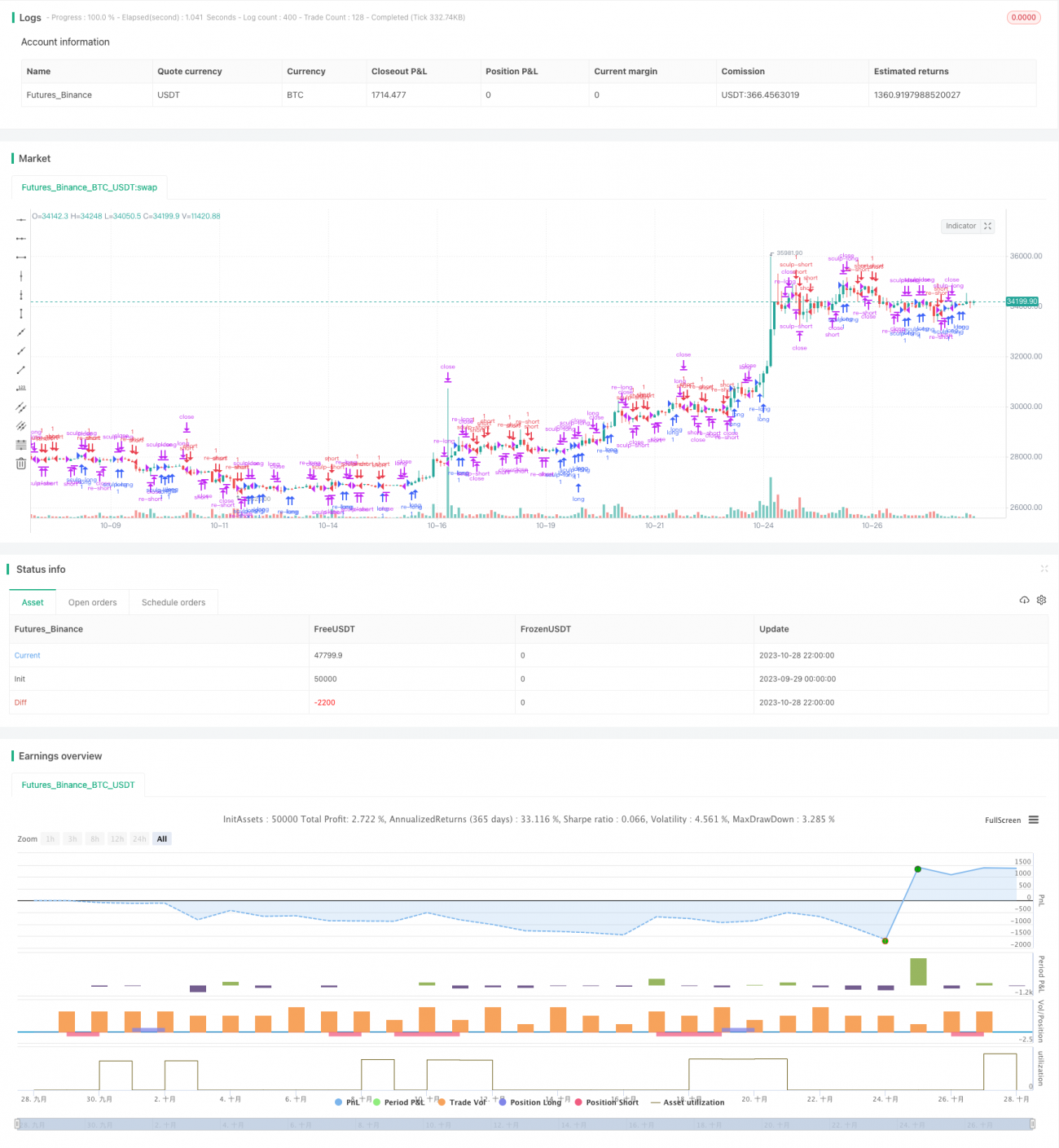Viewport: 1059px width, 1148px height.
Task: Set the Zoom range to 24h
Action: (x=139, y=838)
